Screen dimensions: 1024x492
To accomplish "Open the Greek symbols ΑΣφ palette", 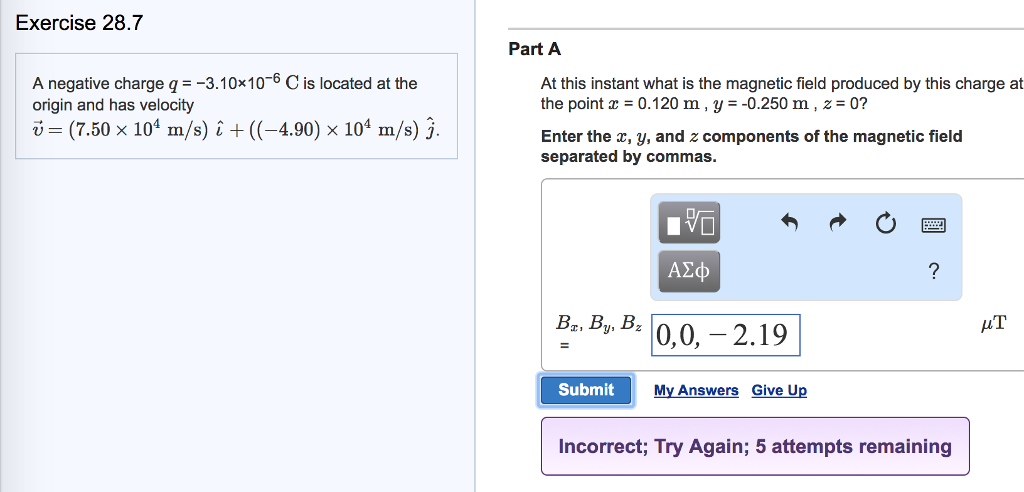I will [x=689, y=270].
